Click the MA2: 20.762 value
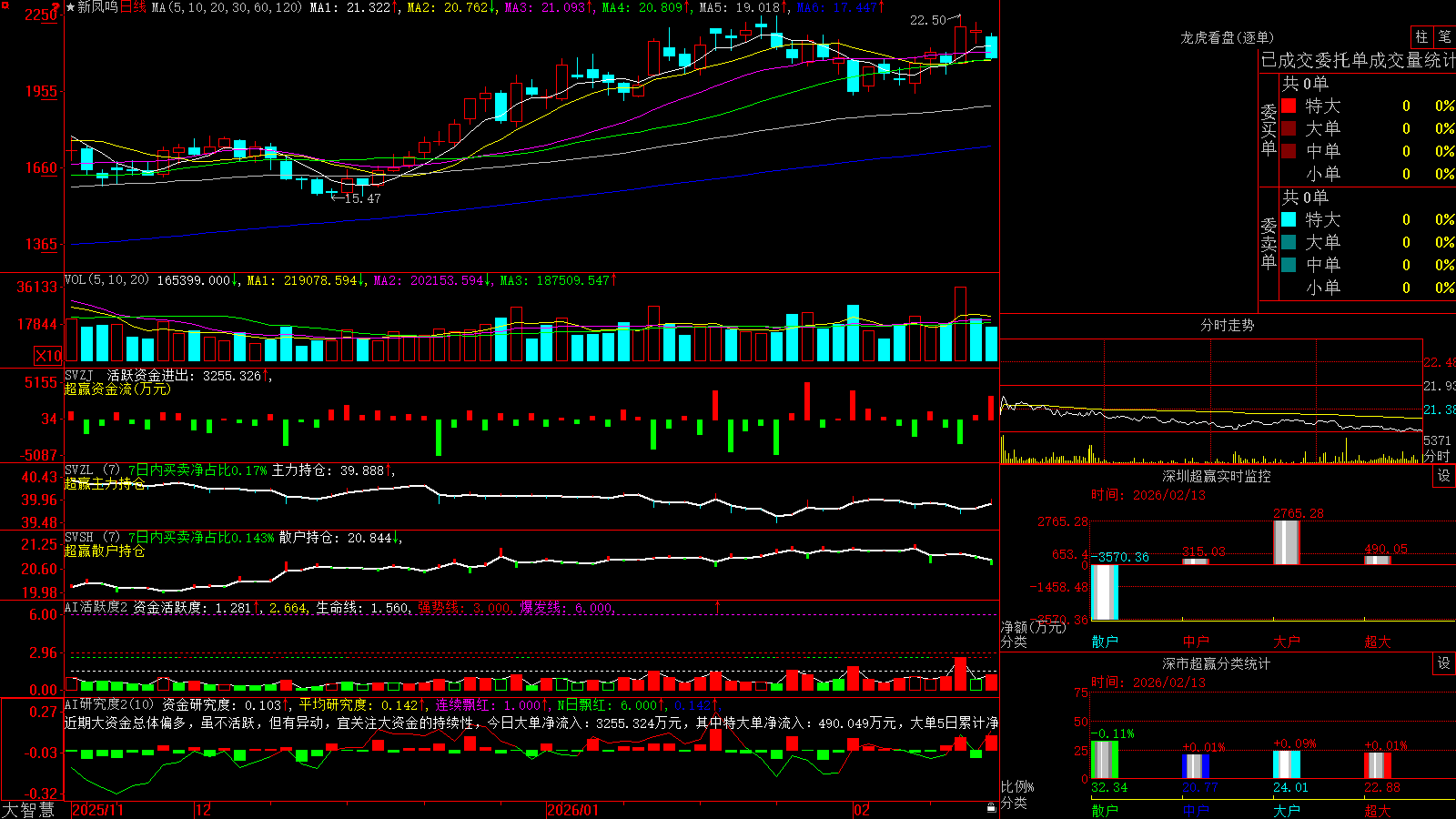Viewport: 1456px width, 819px height. click(x=449, y=7)
